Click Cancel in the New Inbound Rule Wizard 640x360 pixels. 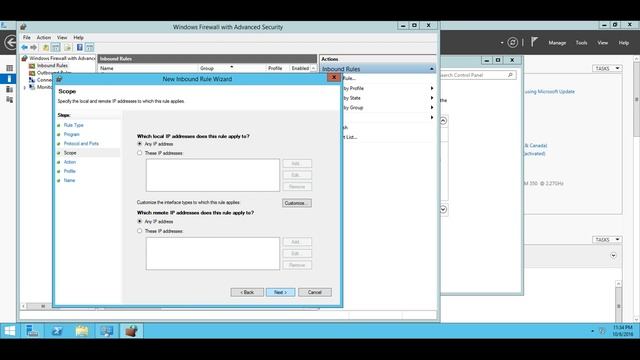tap(315, 292)
